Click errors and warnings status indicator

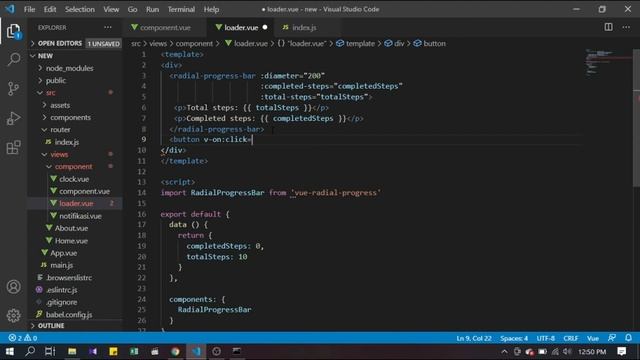coord(23,338)
